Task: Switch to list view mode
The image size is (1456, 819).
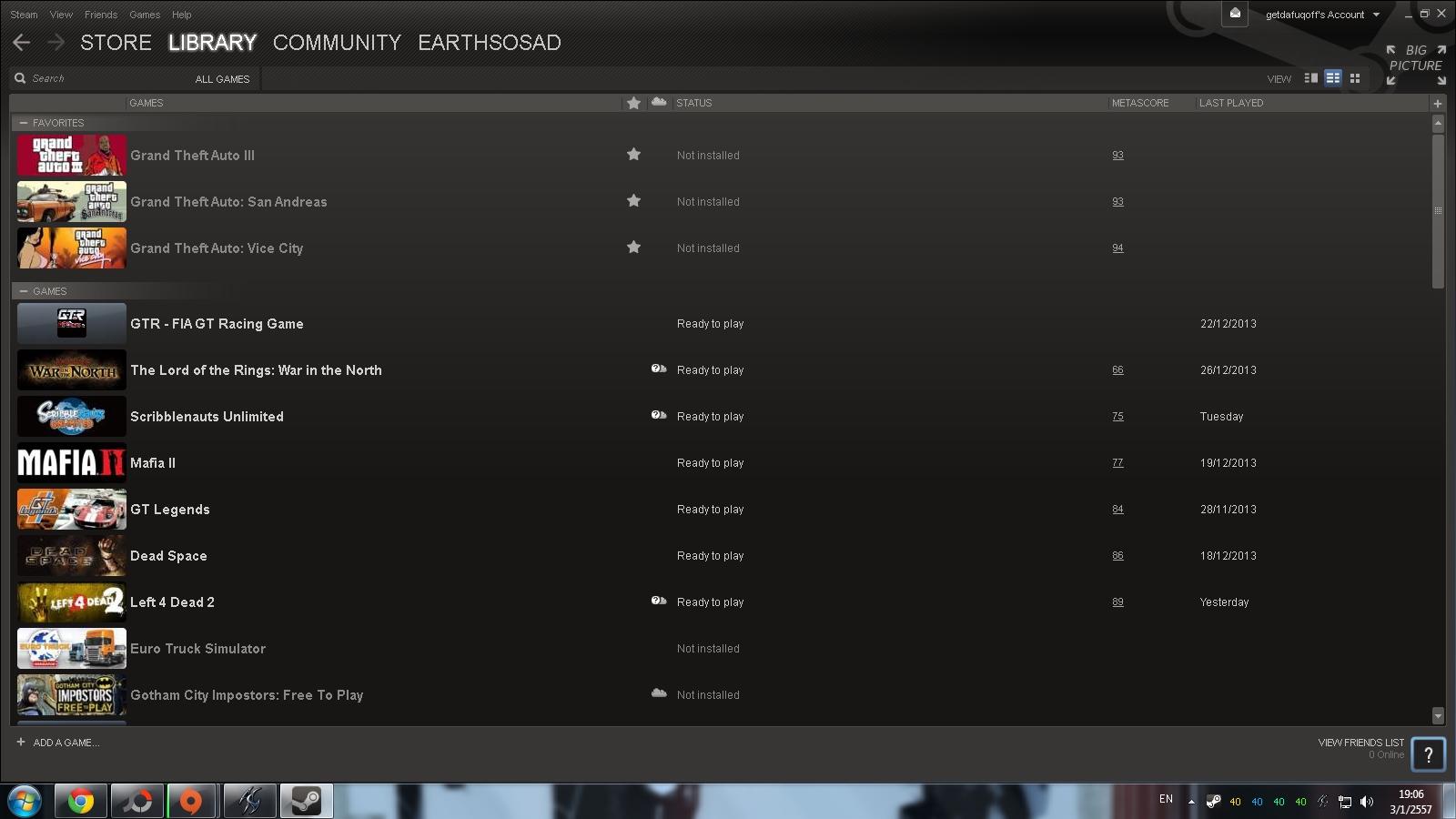Action: [1333, 78]
